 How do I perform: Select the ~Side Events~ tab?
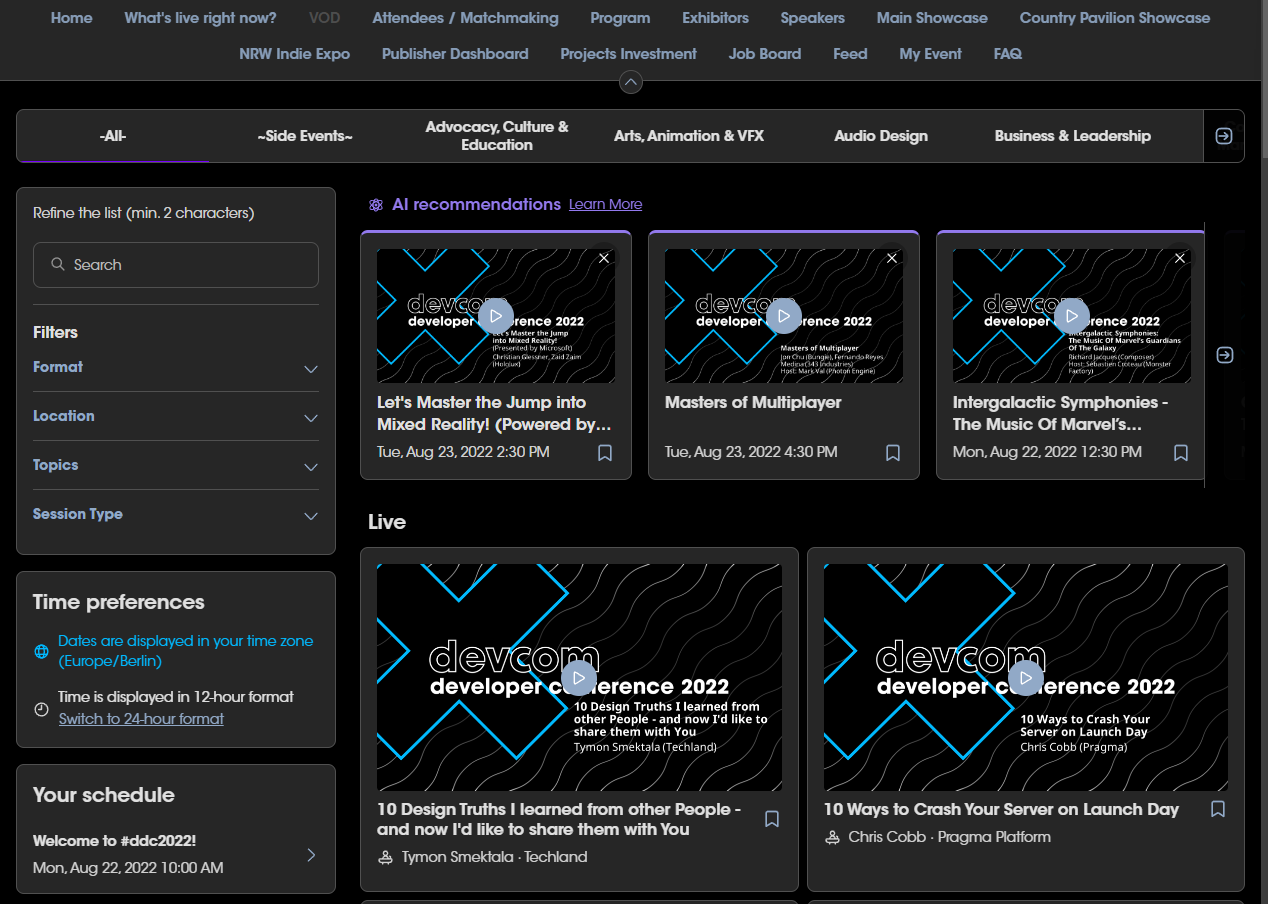pyautogui.click(x=305, y=136)
